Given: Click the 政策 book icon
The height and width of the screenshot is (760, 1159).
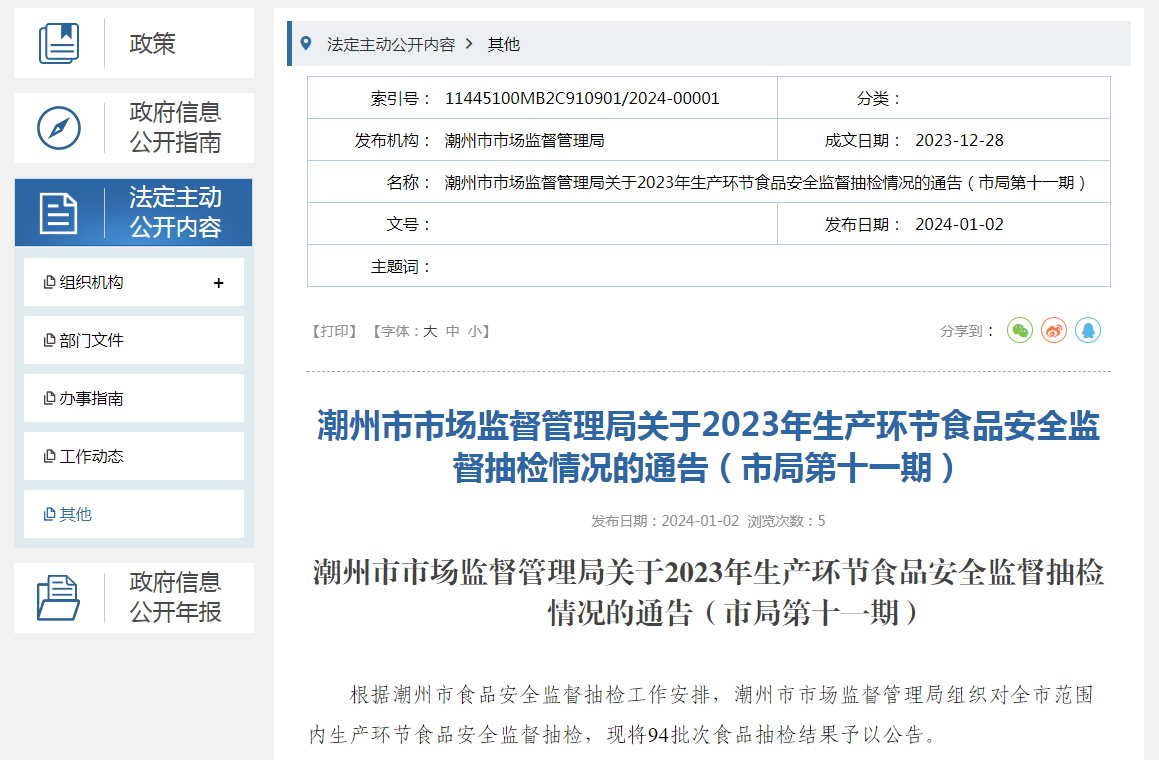Looking at the screenshot, I should coord(59,43).
